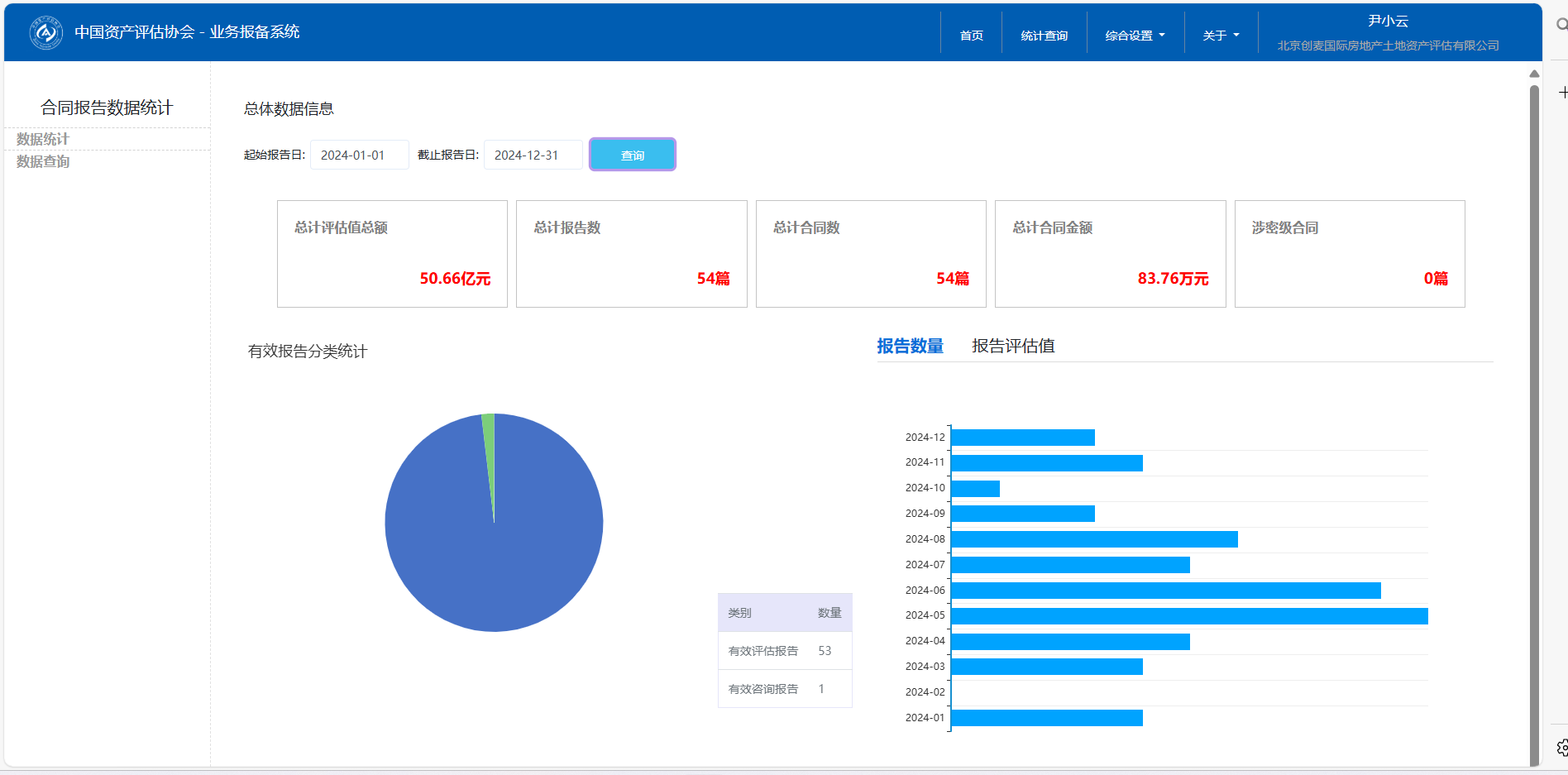The width and height of the screenshot is (1568, 775).
Task: Click the scrollbar up arrow
Action: [1534, 74]
